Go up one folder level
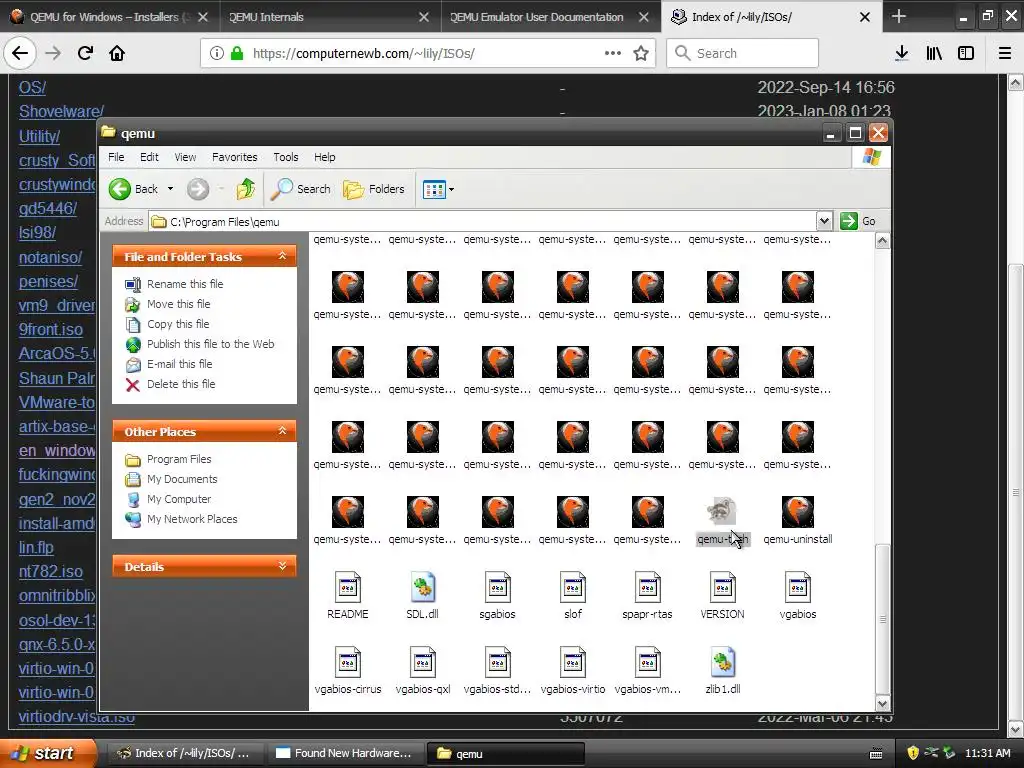Screen dimensions: 1024x768 pos(246,189)
